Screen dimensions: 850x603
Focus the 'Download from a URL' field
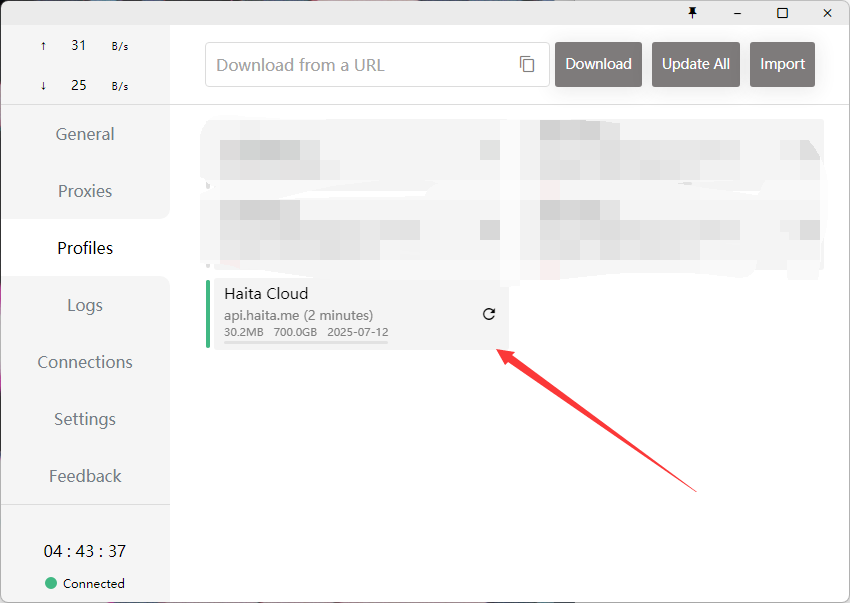360,65
